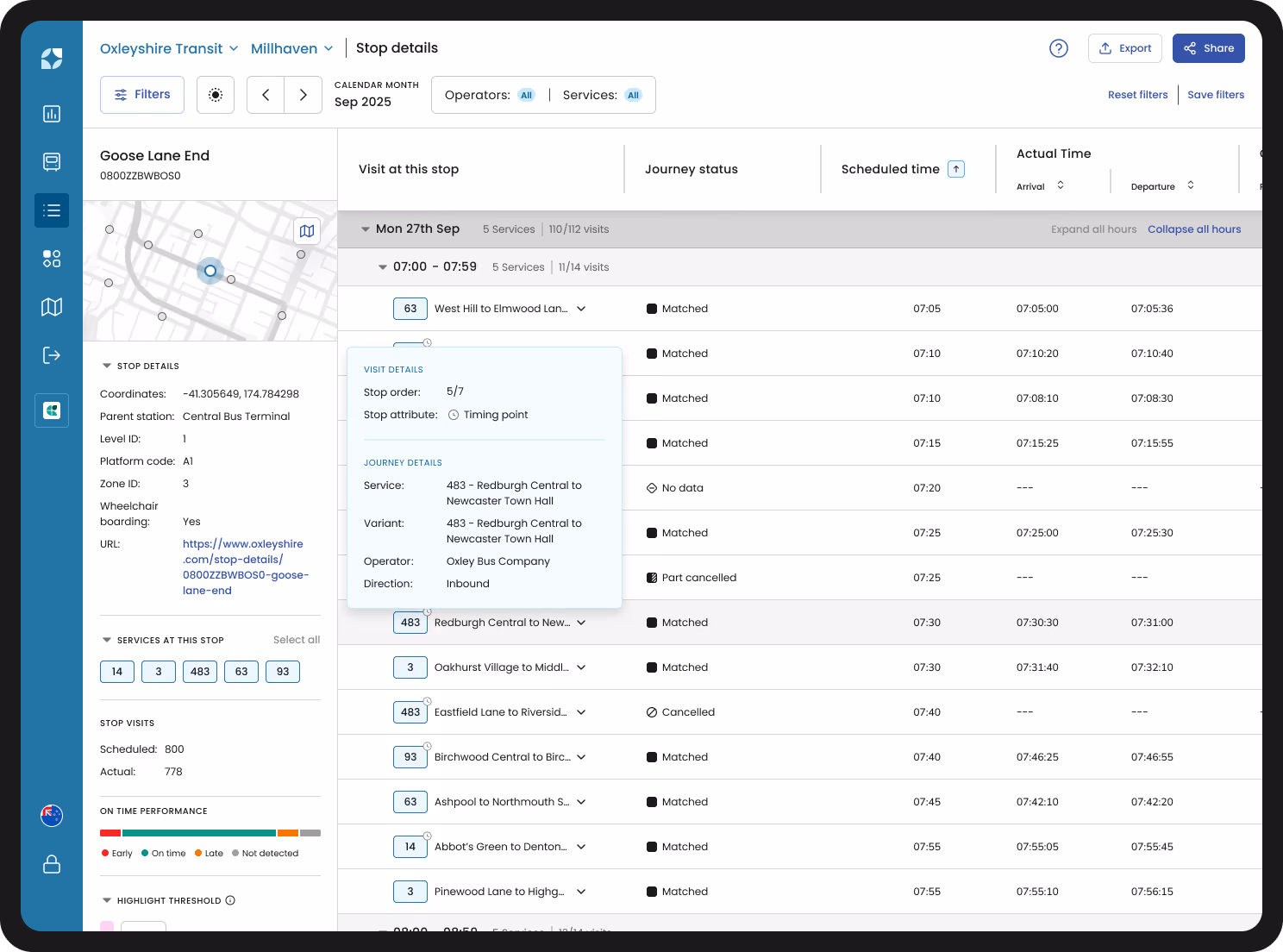Image resolution: width=1283 pixels, height=952 pixels.
Task: Expand Eastfield Lane to Riversid... visit
Action: [x=581, y=712]
